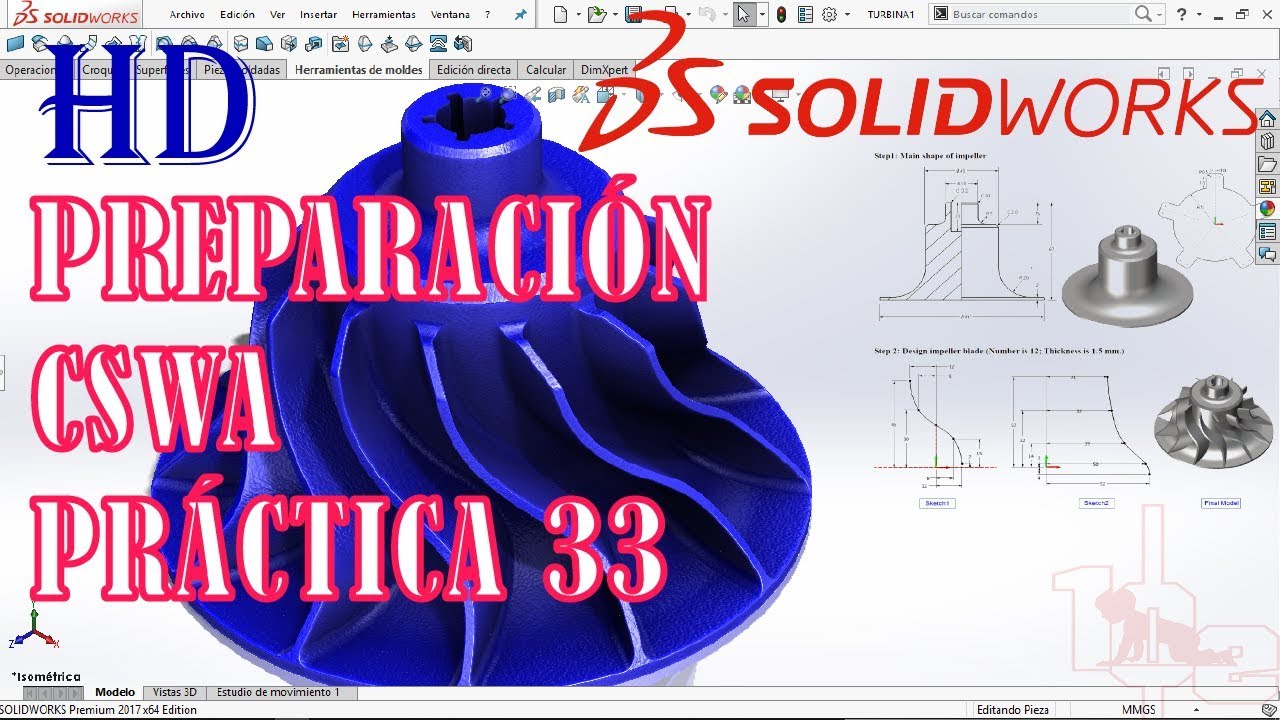Toggle the menu bar pin icon

coord(520,15)
